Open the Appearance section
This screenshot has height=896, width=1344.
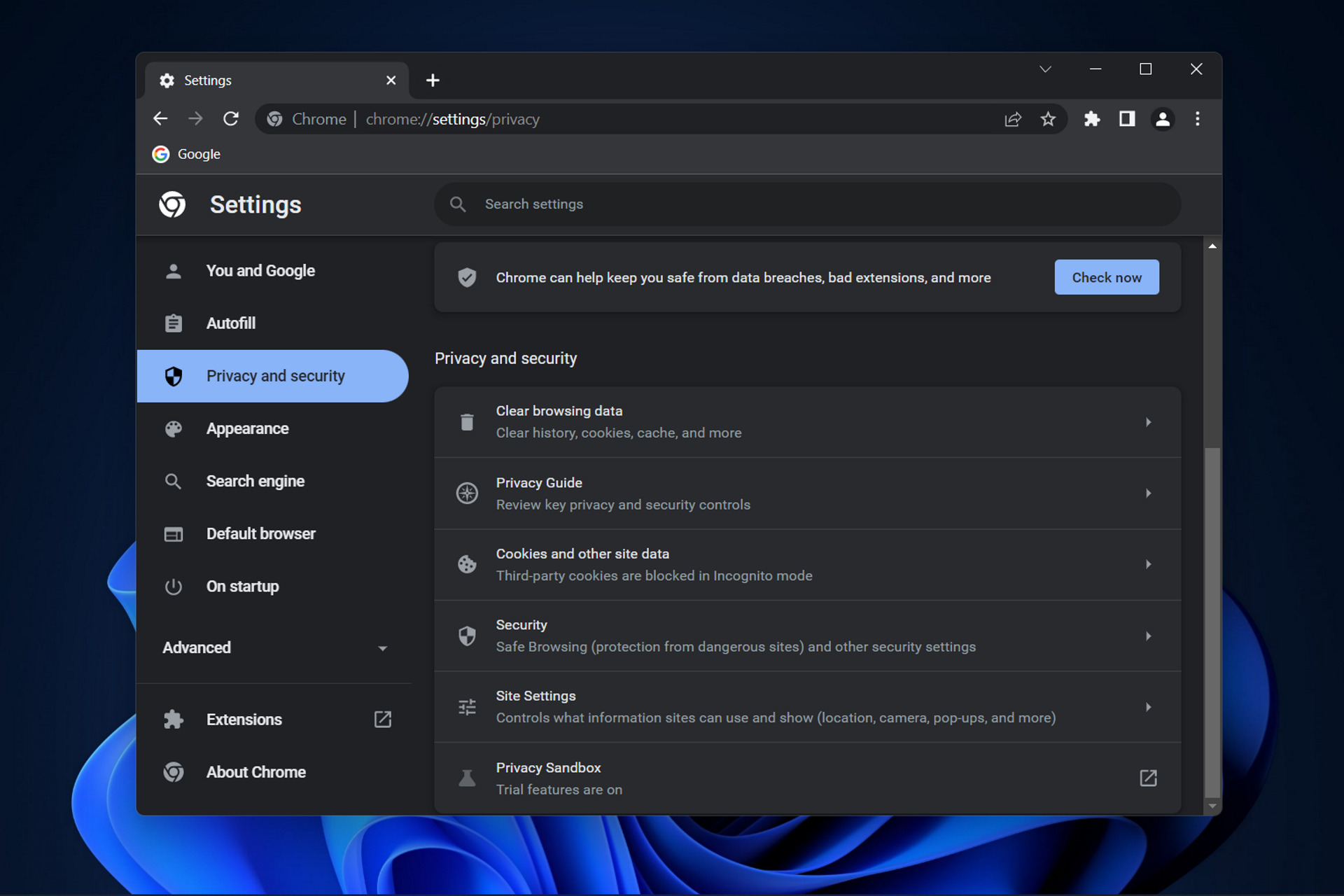pos(273,428)
